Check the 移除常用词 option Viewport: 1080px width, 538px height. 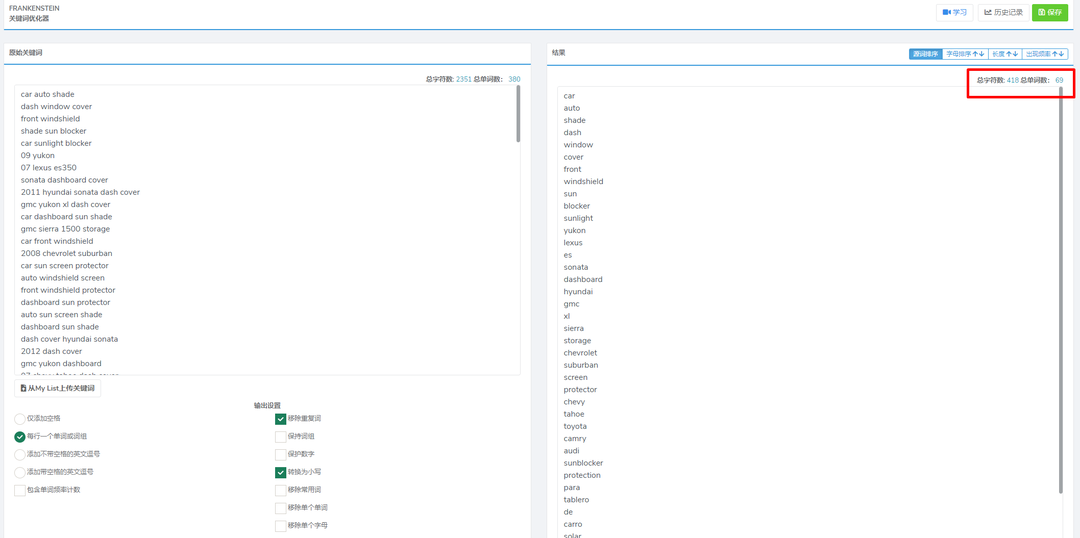pos(281,490)
